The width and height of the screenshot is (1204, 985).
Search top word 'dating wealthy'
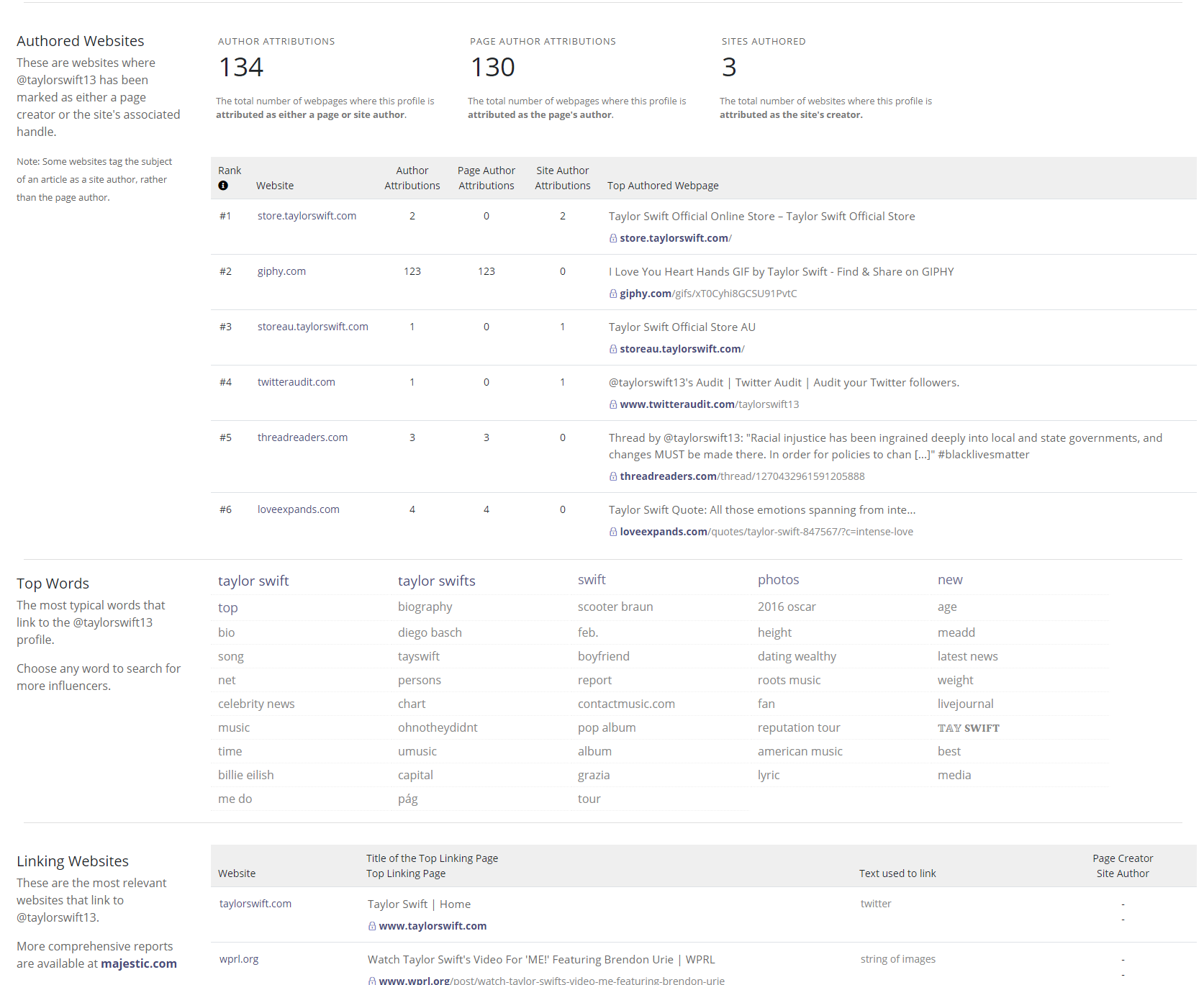pos(797,656)
